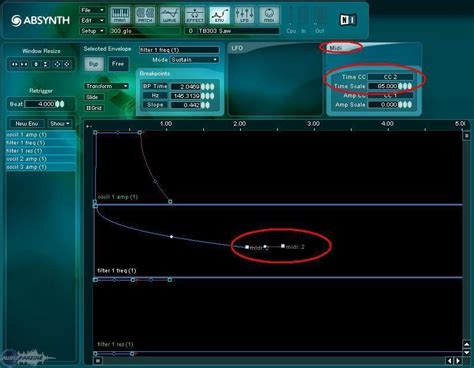474x368 pixels.
Task: Select the white mid-curve handle on the filter 1 freq curve
Action: point(171,237)
